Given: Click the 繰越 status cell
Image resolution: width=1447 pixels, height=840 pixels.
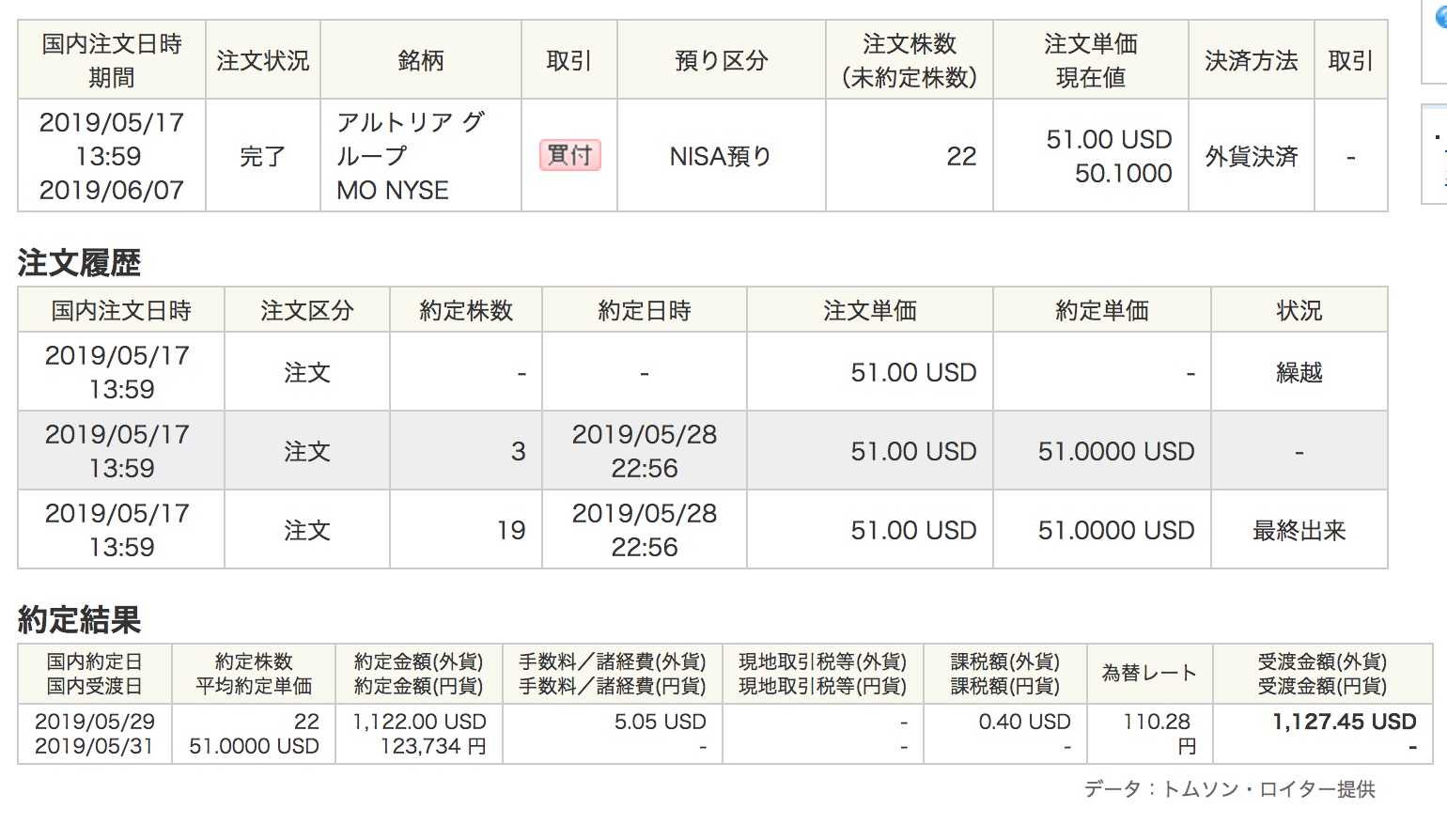Looking at the screenshot, I should point(1299,372).
